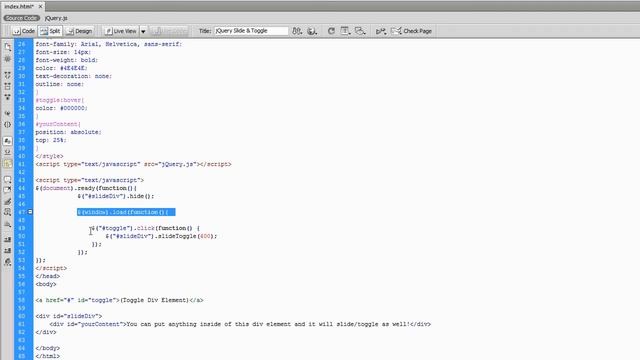Screen dimensions: 640x360
Task: Open the File Management icon menu
Action: (x=297, y=31)
